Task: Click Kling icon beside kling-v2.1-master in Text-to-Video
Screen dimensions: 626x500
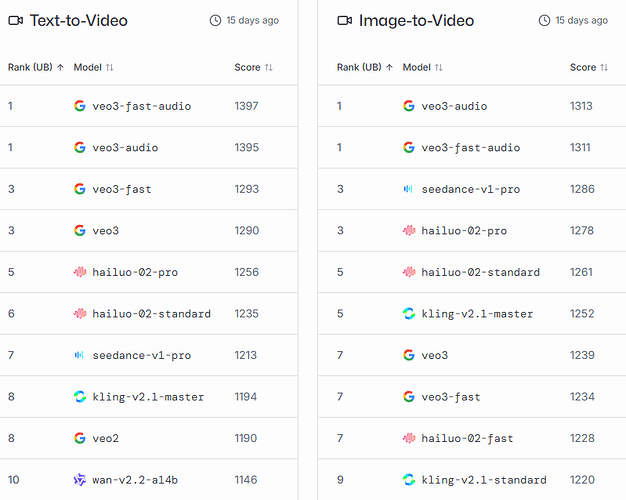Action: (80, 397)
